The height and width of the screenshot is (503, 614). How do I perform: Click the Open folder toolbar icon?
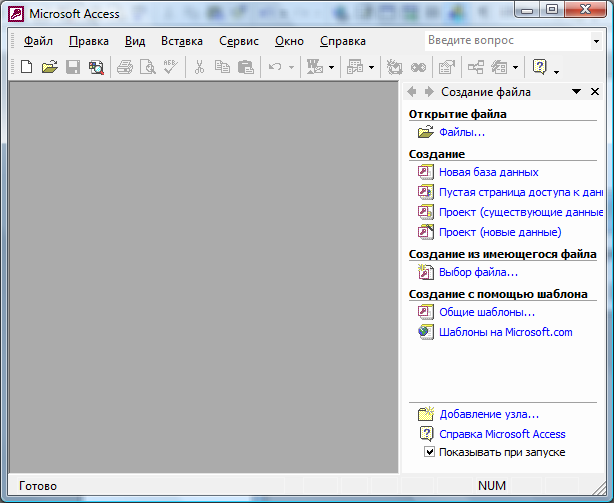[x=50, y=67]
